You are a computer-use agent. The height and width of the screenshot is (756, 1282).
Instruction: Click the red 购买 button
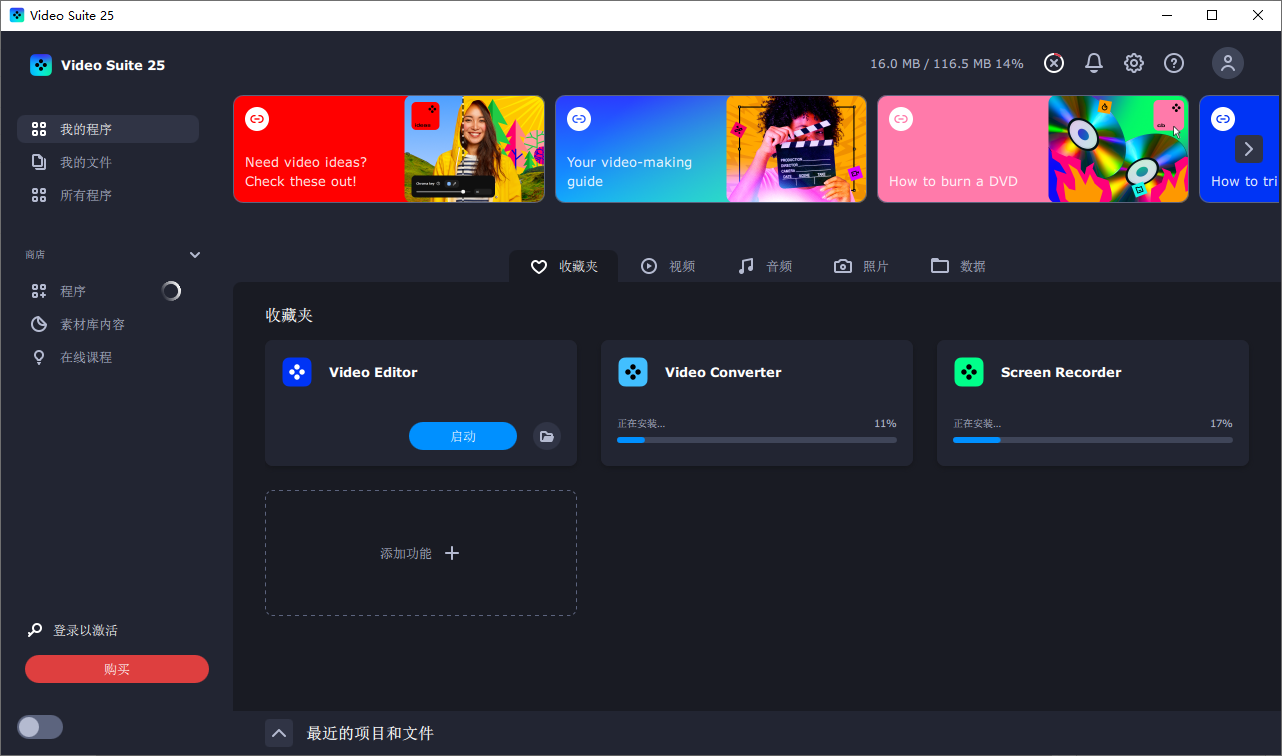click(x=117, y=669)
